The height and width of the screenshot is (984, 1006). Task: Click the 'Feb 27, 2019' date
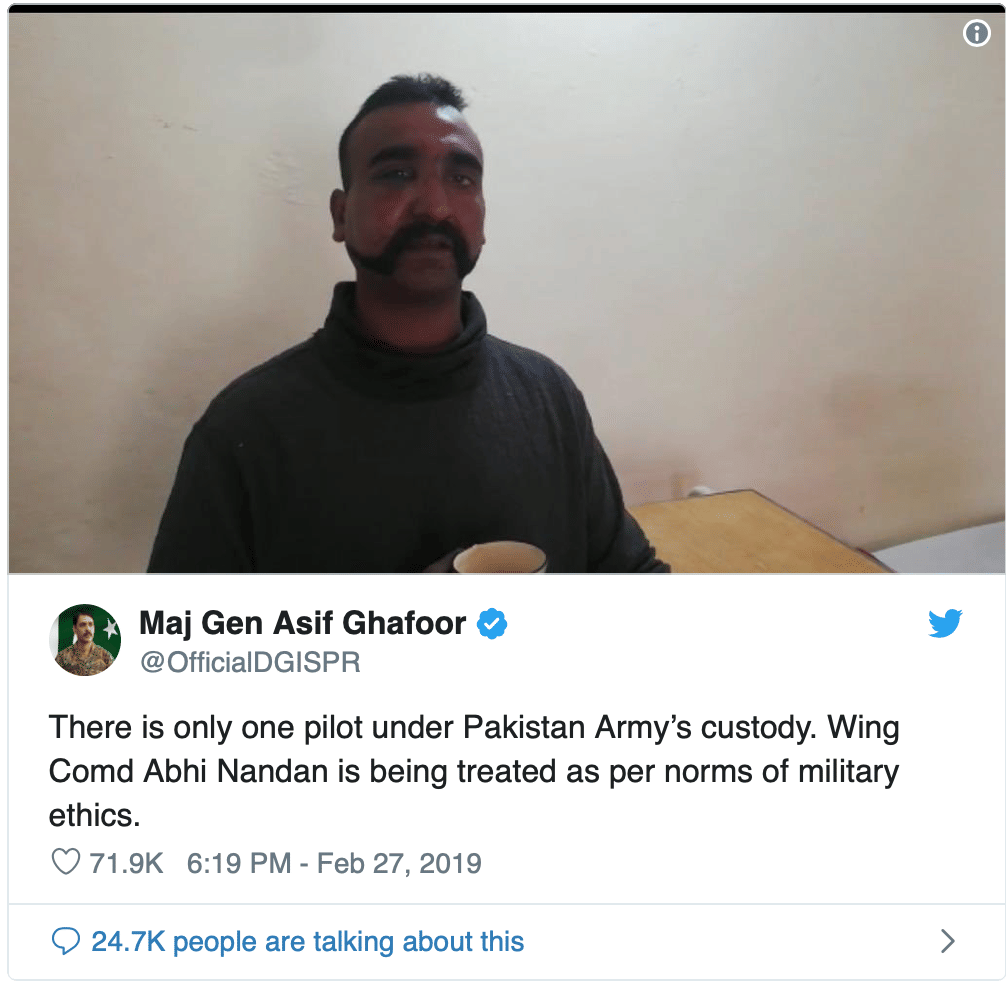pyautogui.click(x=399, y=863)
